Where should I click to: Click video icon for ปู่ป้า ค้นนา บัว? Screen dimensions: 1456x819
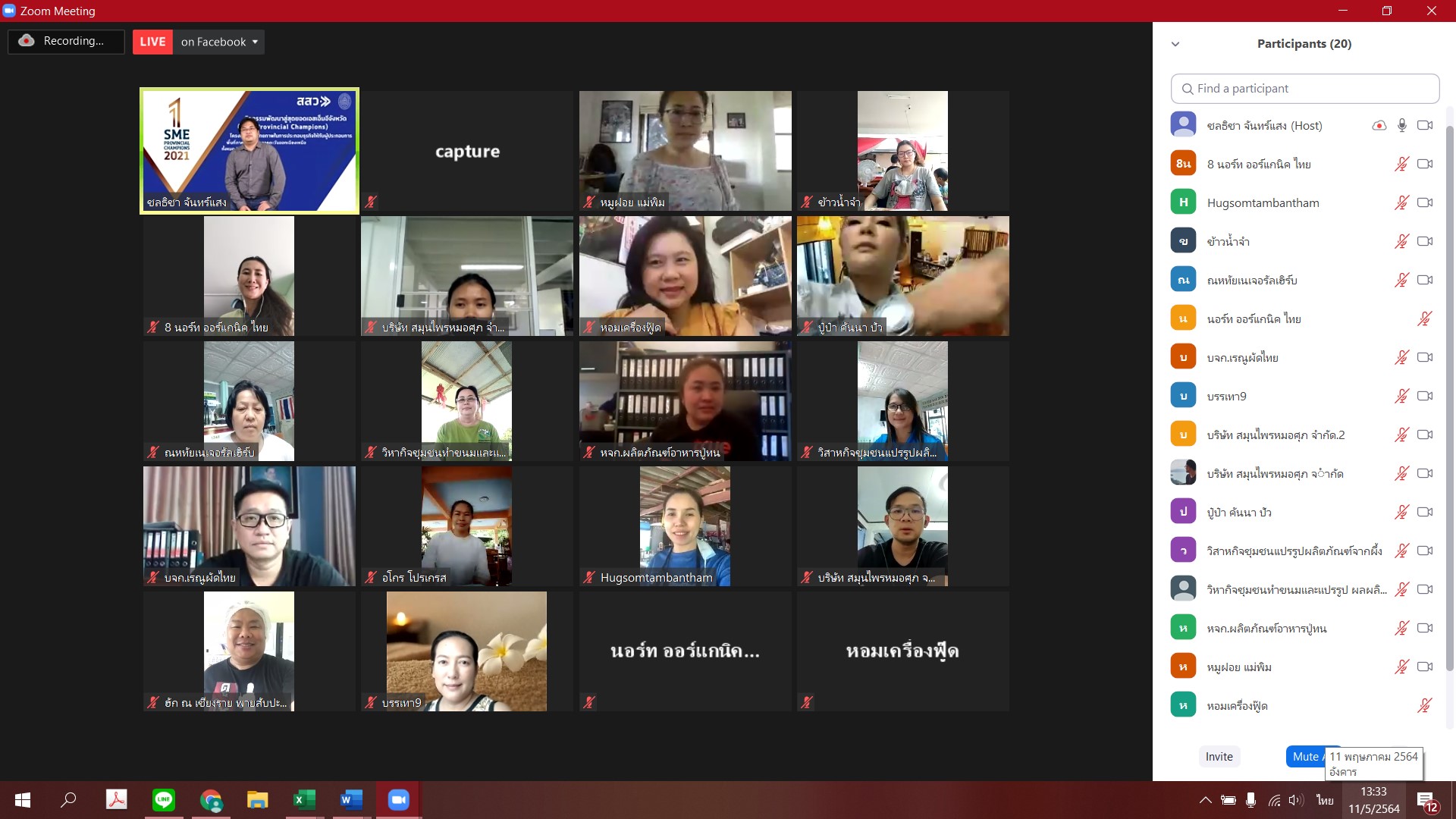(1425, 512)
